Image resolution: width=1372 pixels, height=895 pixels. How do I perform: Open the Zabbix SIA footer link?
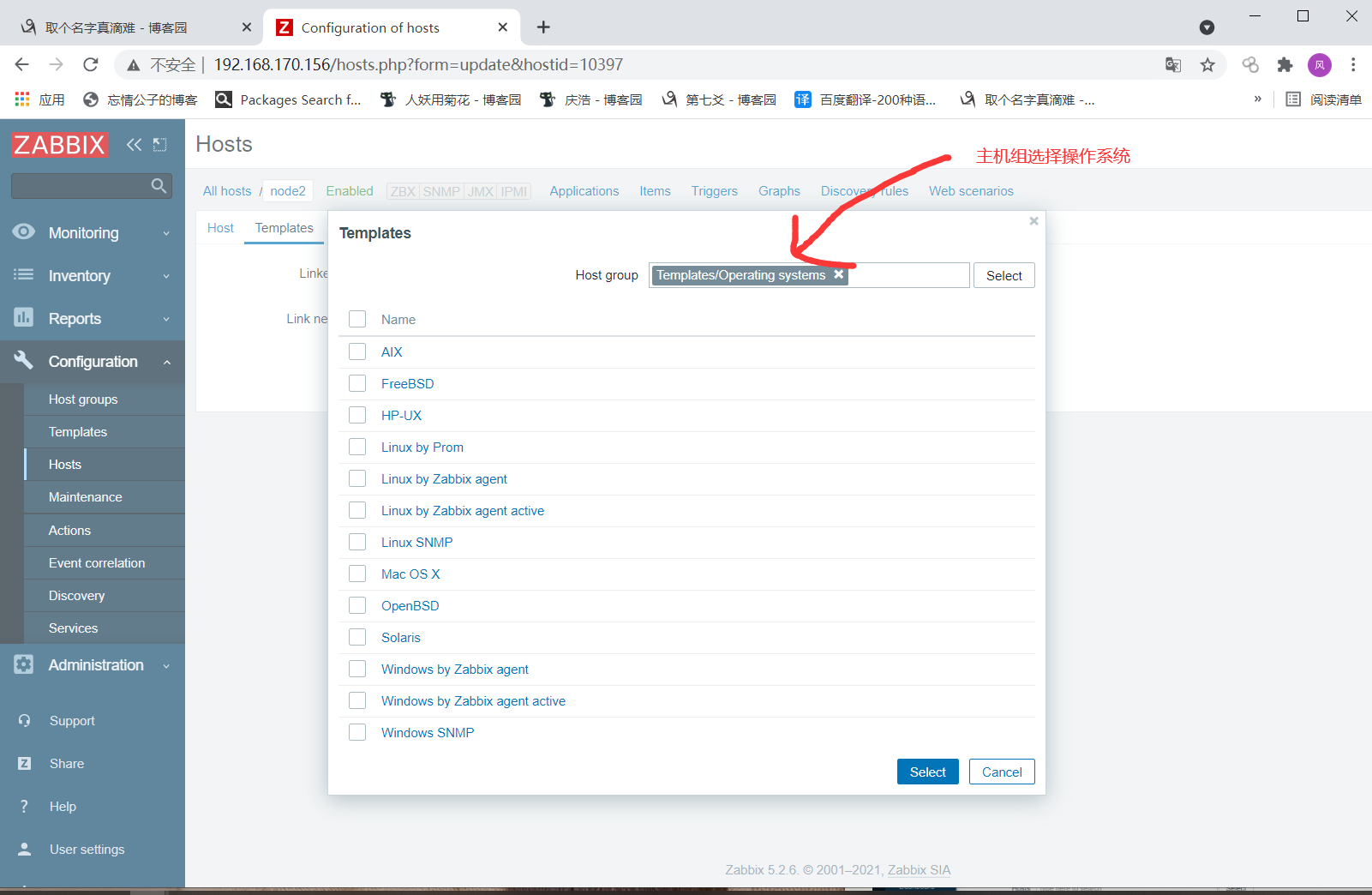(x=920, y=869)
